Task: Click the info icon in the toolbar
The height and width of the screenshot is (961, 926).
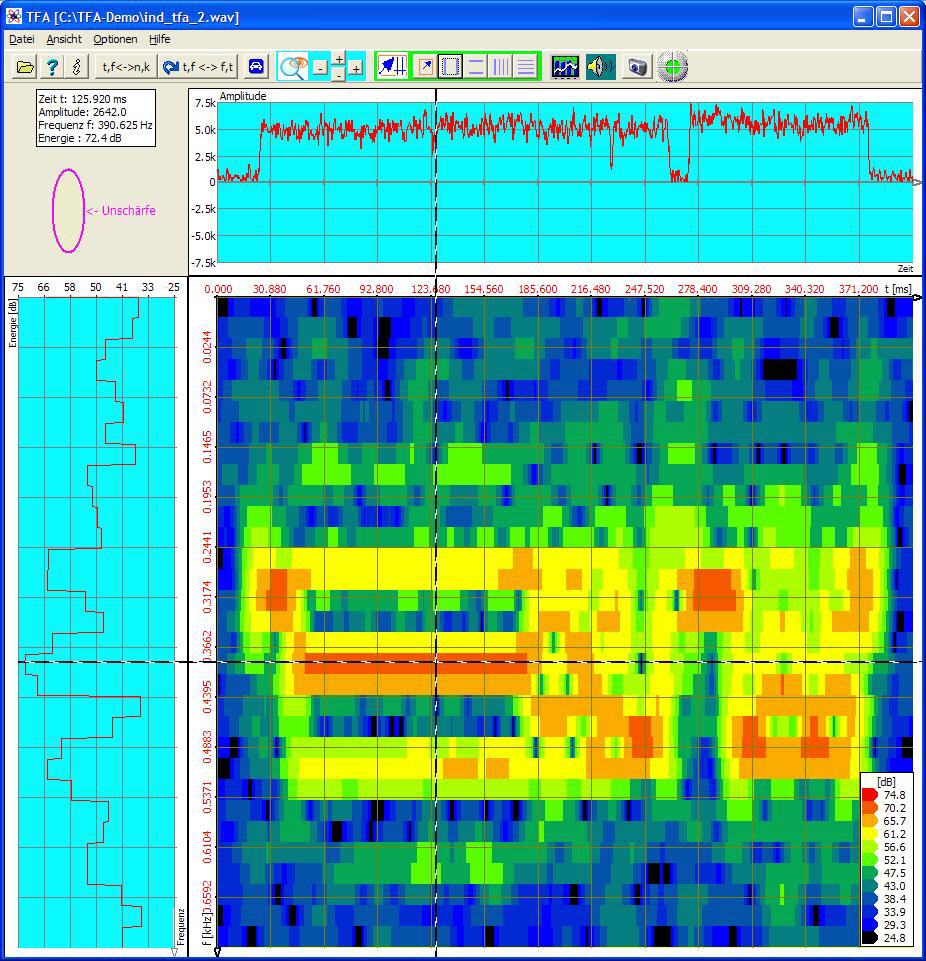Action: 76,67
